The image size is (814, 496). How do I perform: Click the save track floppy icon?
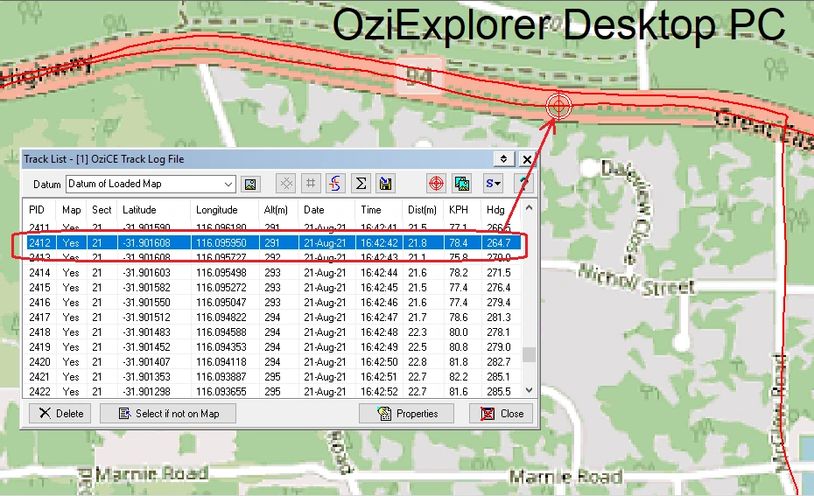[x=386, y=183]
